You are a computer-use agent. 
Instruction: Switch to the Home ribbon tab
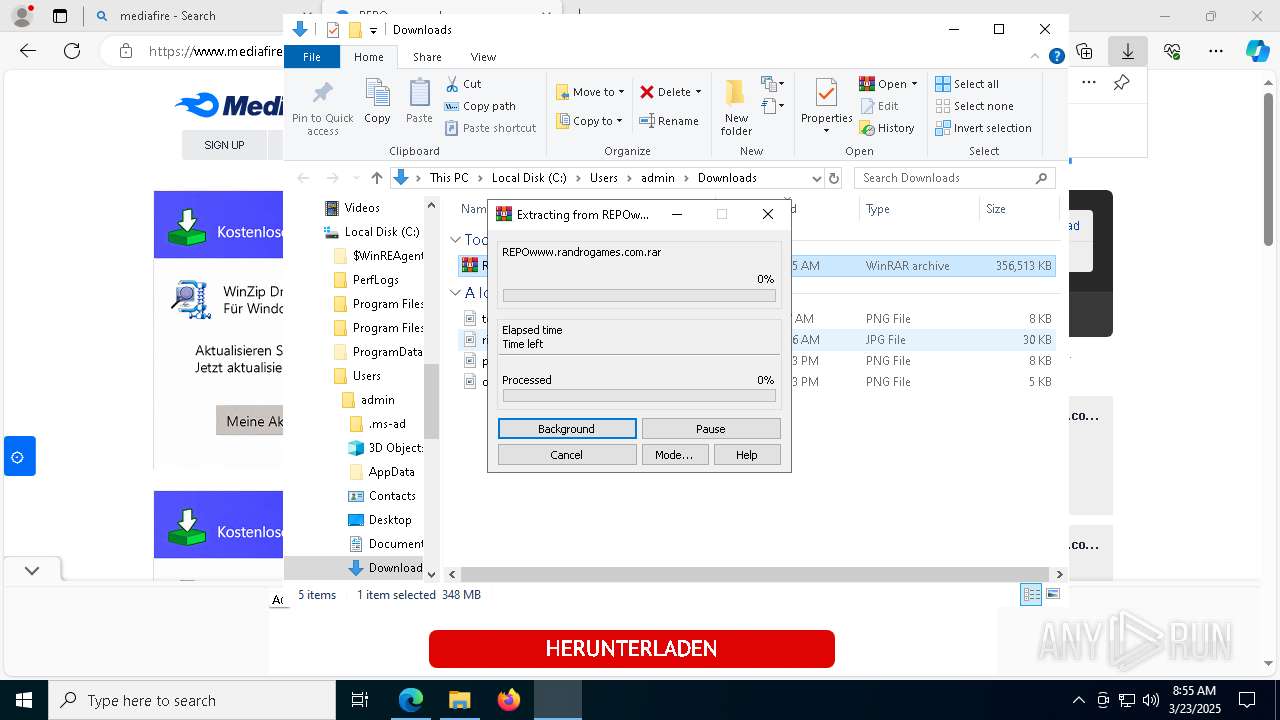point(368,57)
